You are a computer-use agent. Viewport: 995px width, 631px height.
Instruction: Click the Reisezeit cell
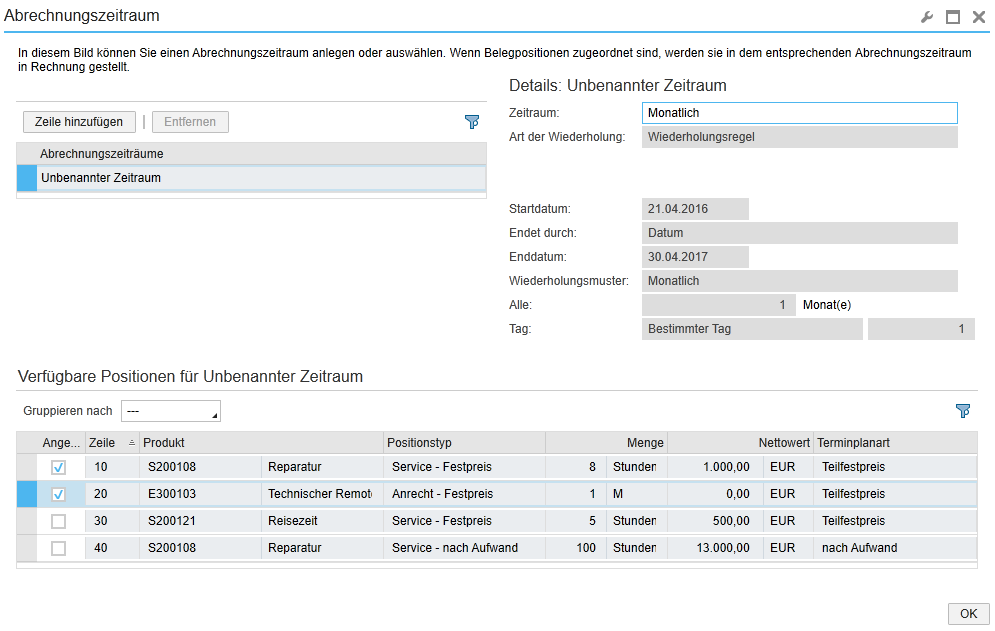[x=322, y=521]
